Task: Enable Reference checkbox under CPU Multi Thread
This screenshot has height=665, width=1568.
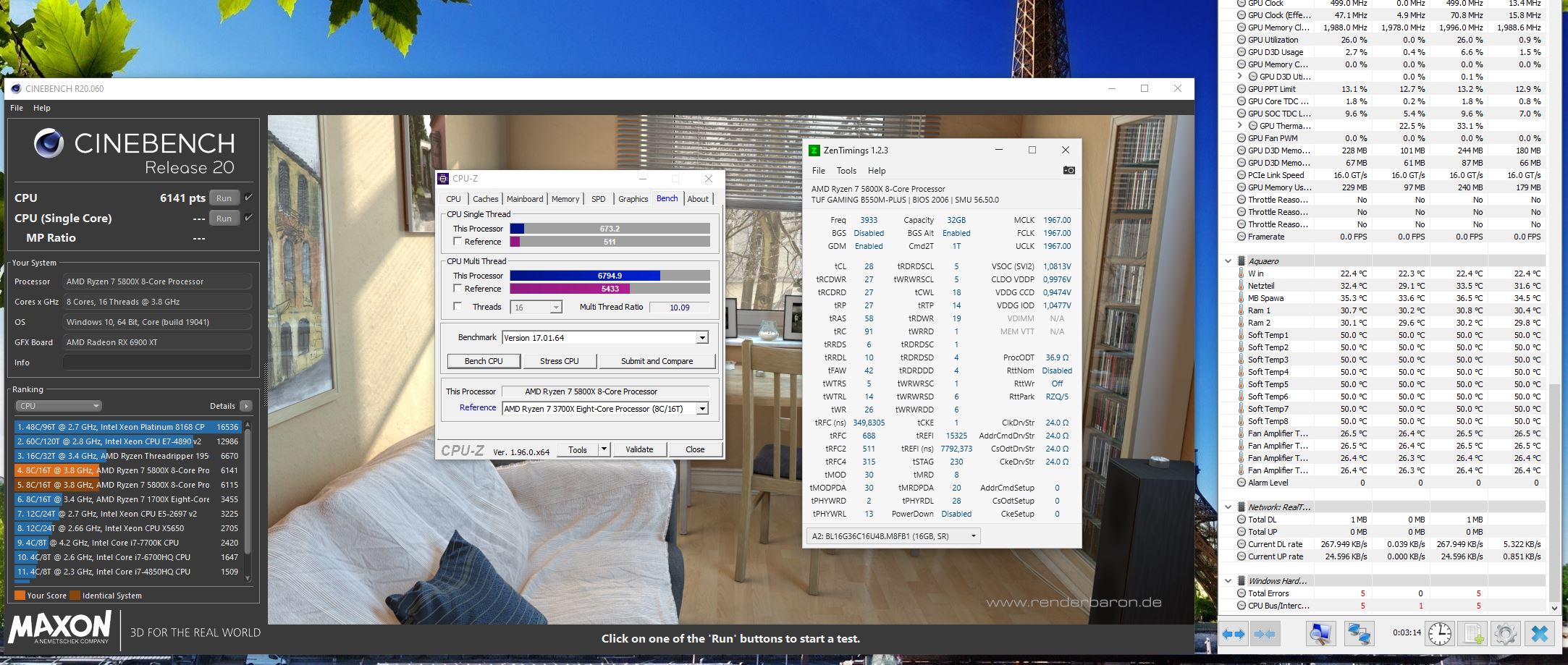Action: pyautogui.click(x=458, y=289)
